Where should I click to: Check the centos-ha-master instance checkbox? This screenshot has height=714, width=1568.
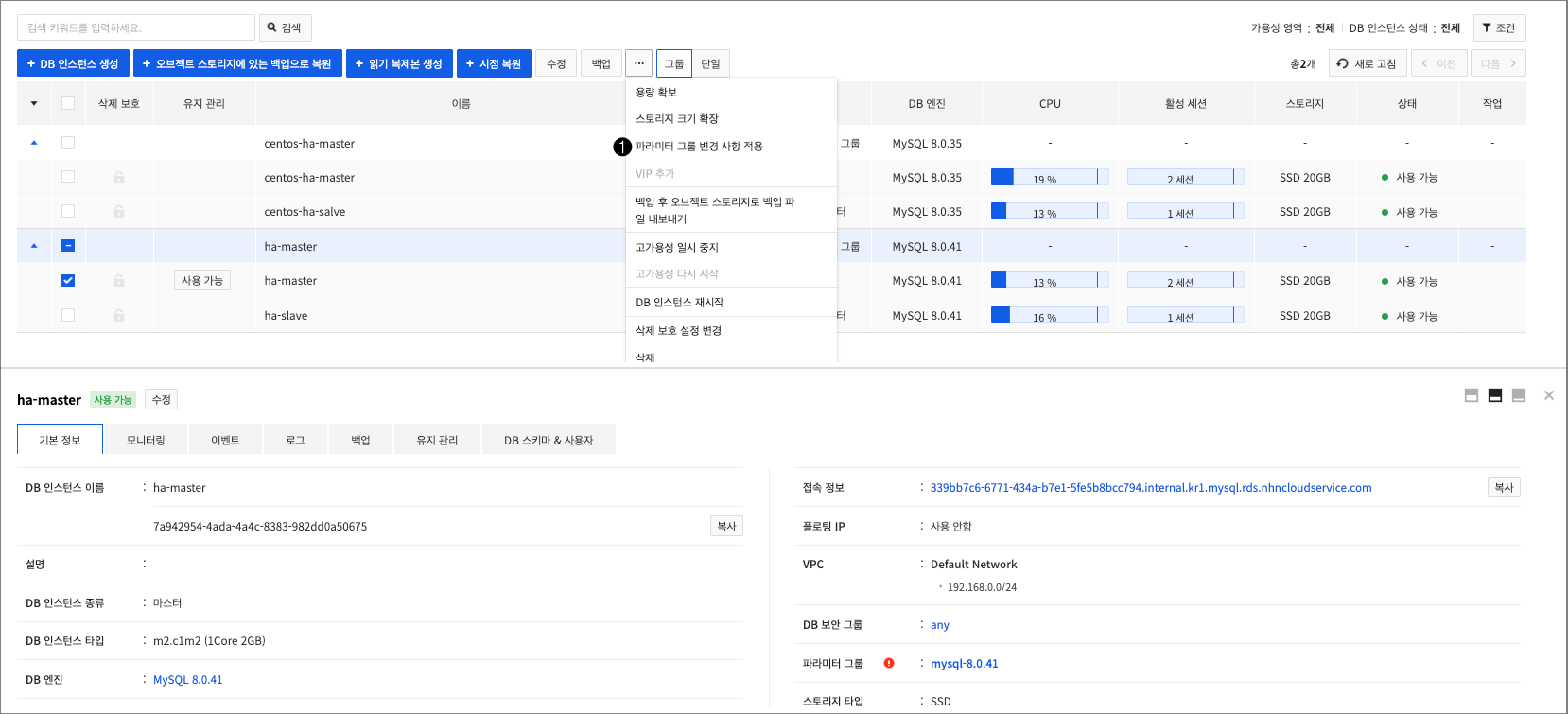[x=68, y=177]
